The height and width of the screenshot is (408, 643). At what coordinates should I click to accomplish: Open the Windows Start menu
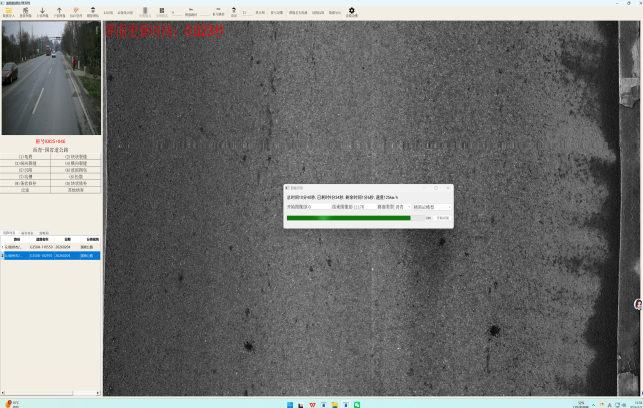point(290,405)
